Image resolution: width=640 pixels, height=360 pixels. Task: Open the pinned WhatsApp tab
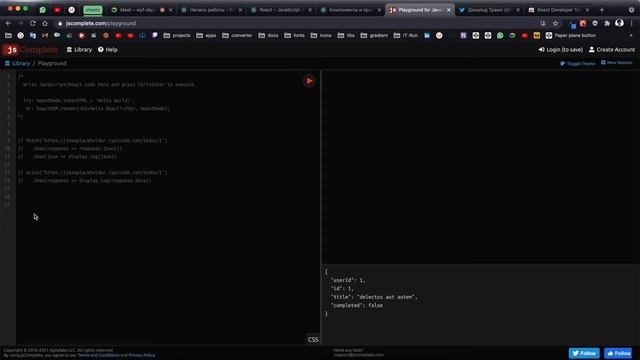[x=42, y=10]
